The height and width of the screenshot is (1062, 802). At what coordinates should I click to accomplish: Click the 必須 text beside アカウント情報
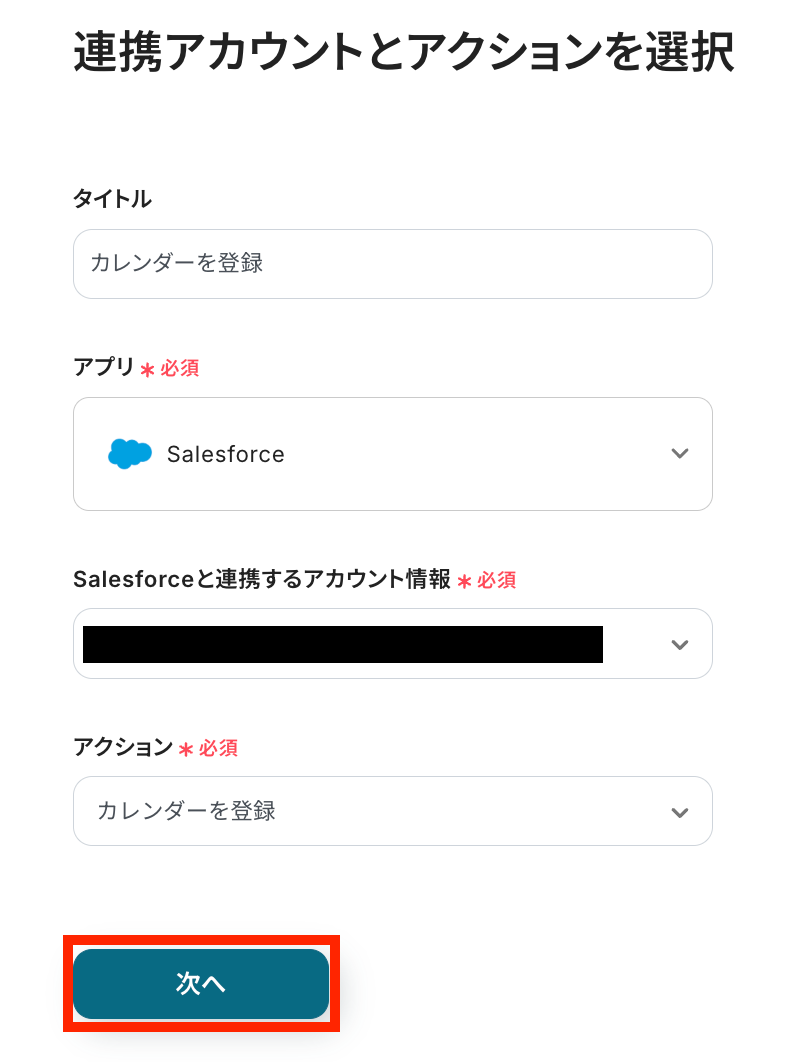pos(497,580)
